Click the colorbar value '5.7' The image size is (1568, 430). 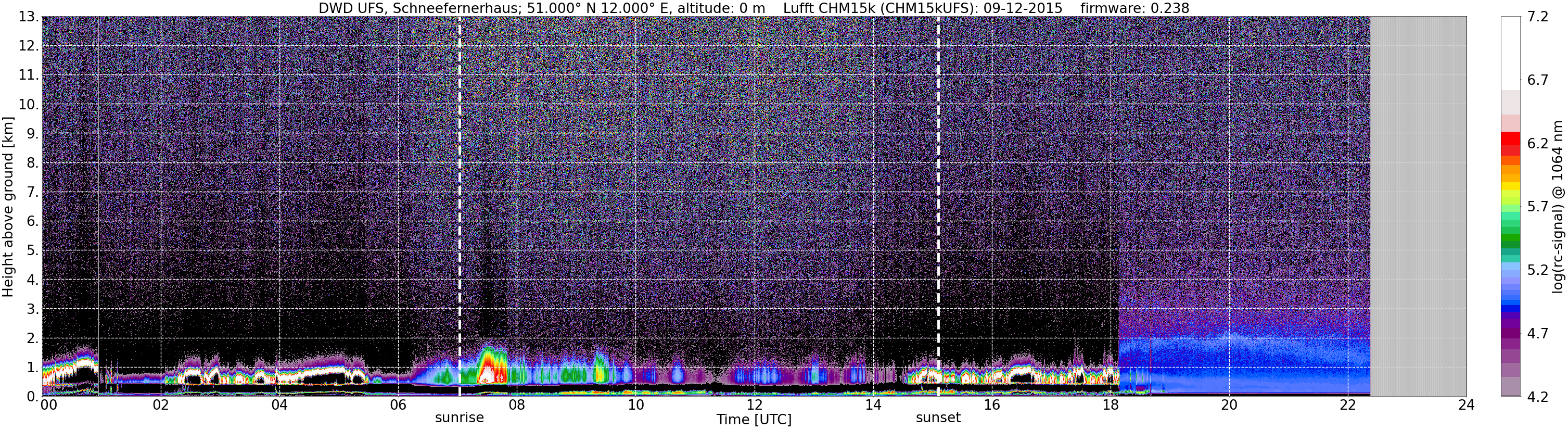(x=1538, y=207)
